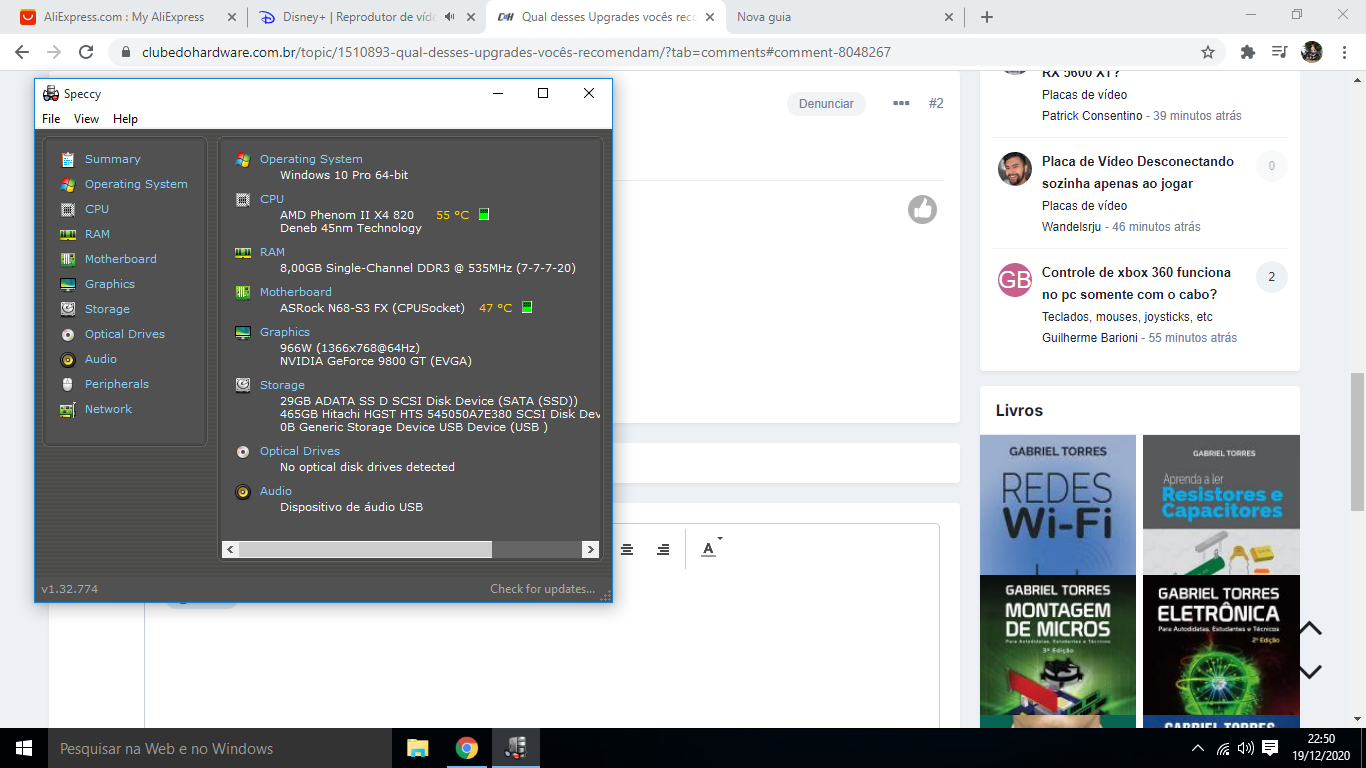
Task: Open topic Placa de Vídeo Desconectando sozinha
Action: [1138, 172]
